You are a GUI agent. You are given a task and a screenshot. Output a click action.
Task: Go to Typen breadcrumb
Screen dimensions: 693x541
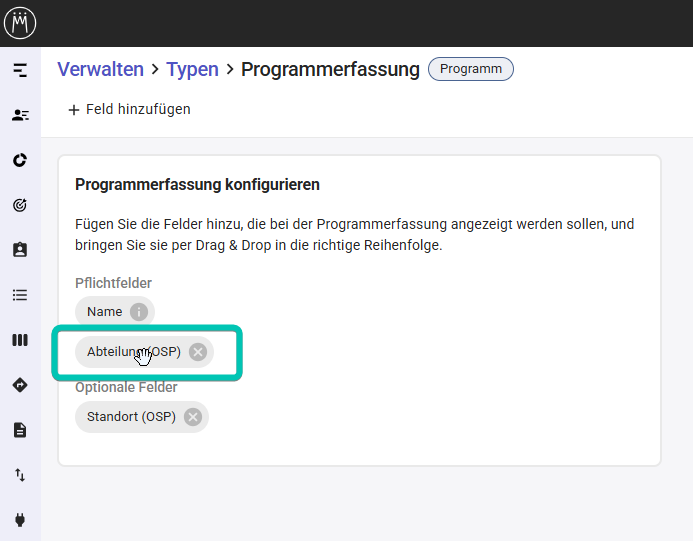[192, 69]
